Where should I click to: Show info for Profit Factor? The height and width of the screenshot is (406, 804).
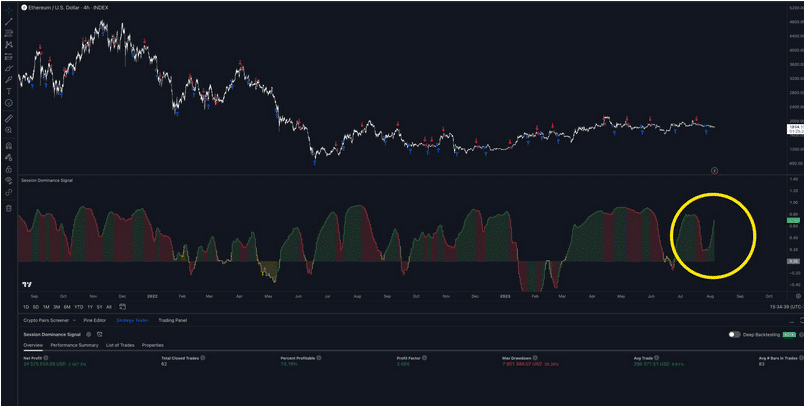coord(424,358)
